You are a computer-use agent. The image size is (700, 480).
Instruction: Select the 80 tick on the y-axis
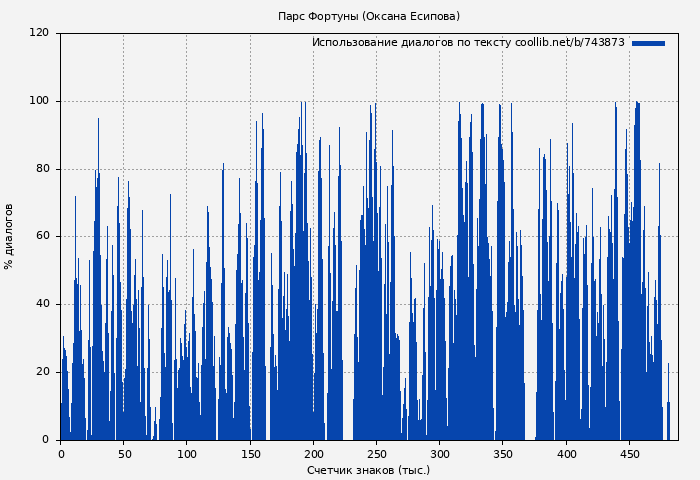click(x=42, y=169)
